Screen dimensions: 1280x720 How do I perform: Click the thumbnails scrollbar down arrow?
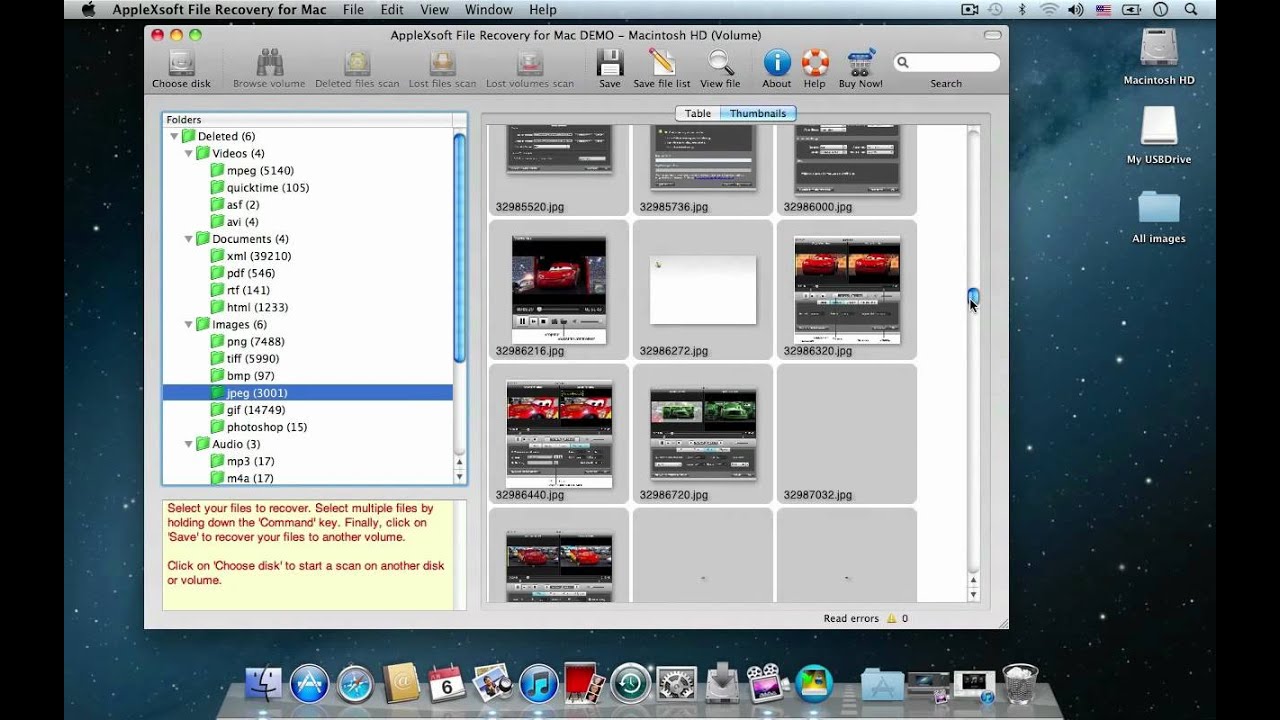(x=974, y=595)
